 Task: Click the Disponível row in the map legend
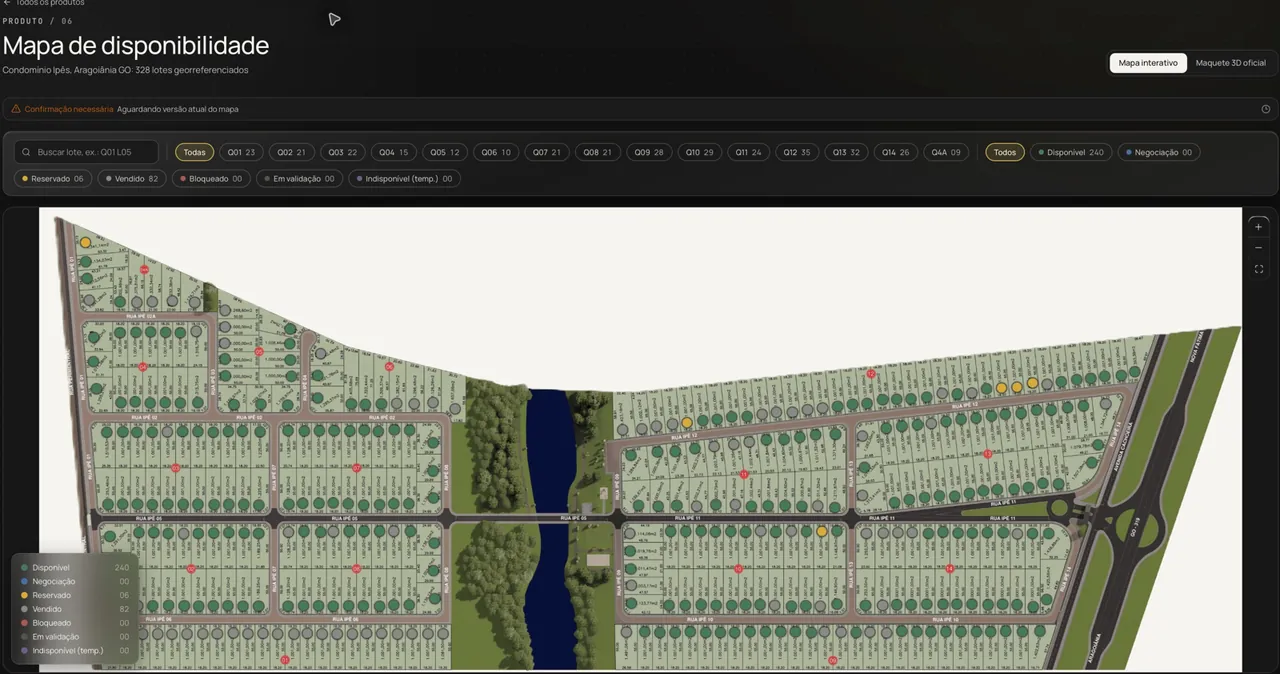coord(75,567)
